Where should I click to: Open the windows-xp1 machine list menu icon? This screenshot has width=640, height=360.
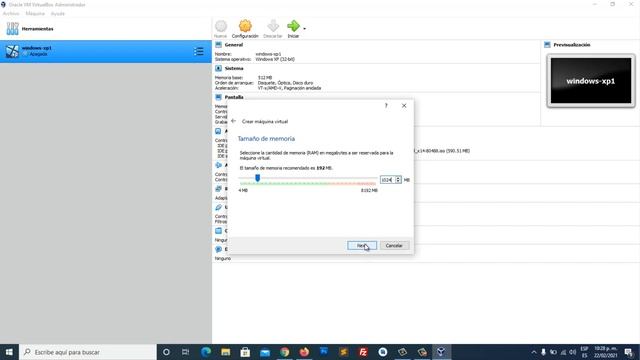click(x=199, y=51)
